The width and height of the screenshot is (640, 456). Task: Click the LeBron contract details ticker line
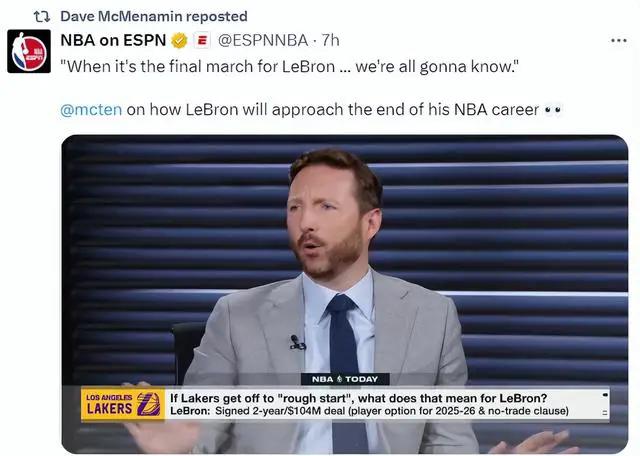pyautogui.click(x=369, y=411)
